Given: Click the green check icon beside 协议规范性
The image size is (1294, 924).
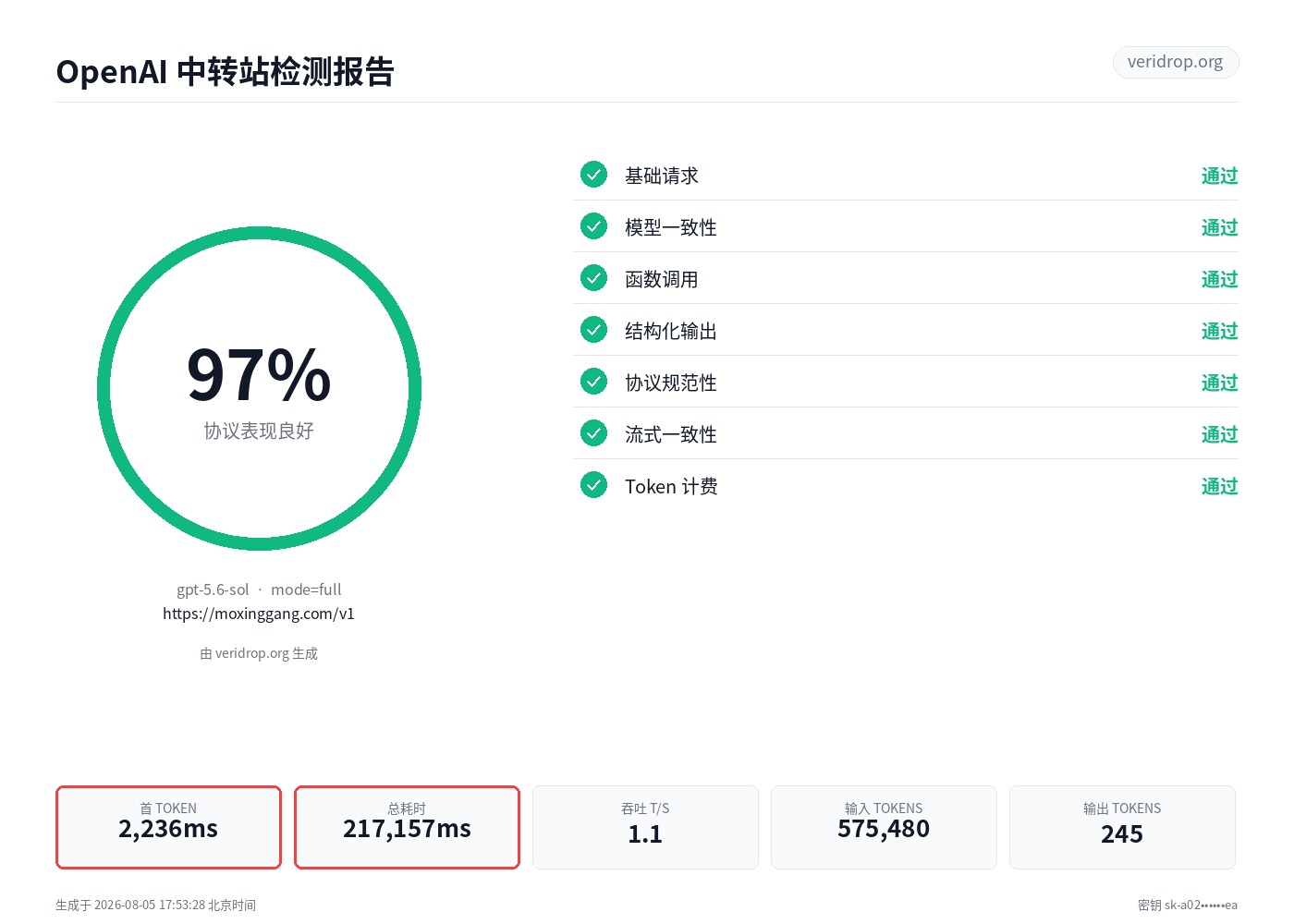Looking at the screenshot, I should point(593,381).
